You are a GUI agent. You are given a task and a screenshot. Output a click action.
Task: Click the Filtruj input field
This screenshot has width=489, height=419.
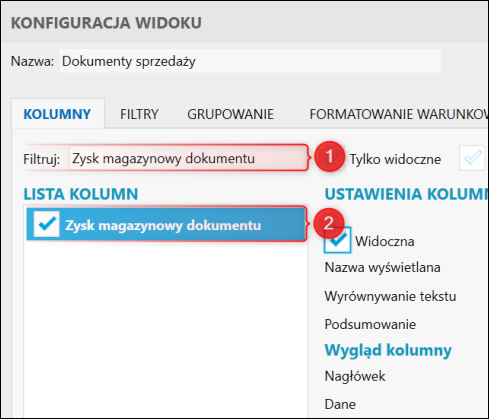pos(188,158)
